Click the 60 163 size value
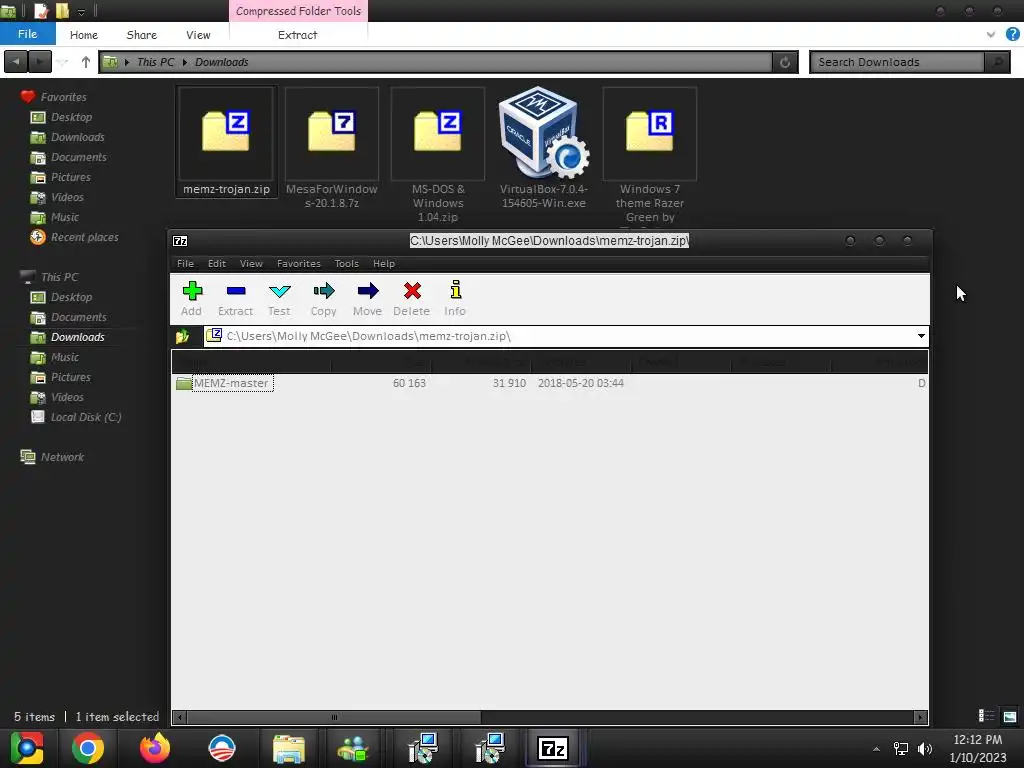 tap(409, 383)
